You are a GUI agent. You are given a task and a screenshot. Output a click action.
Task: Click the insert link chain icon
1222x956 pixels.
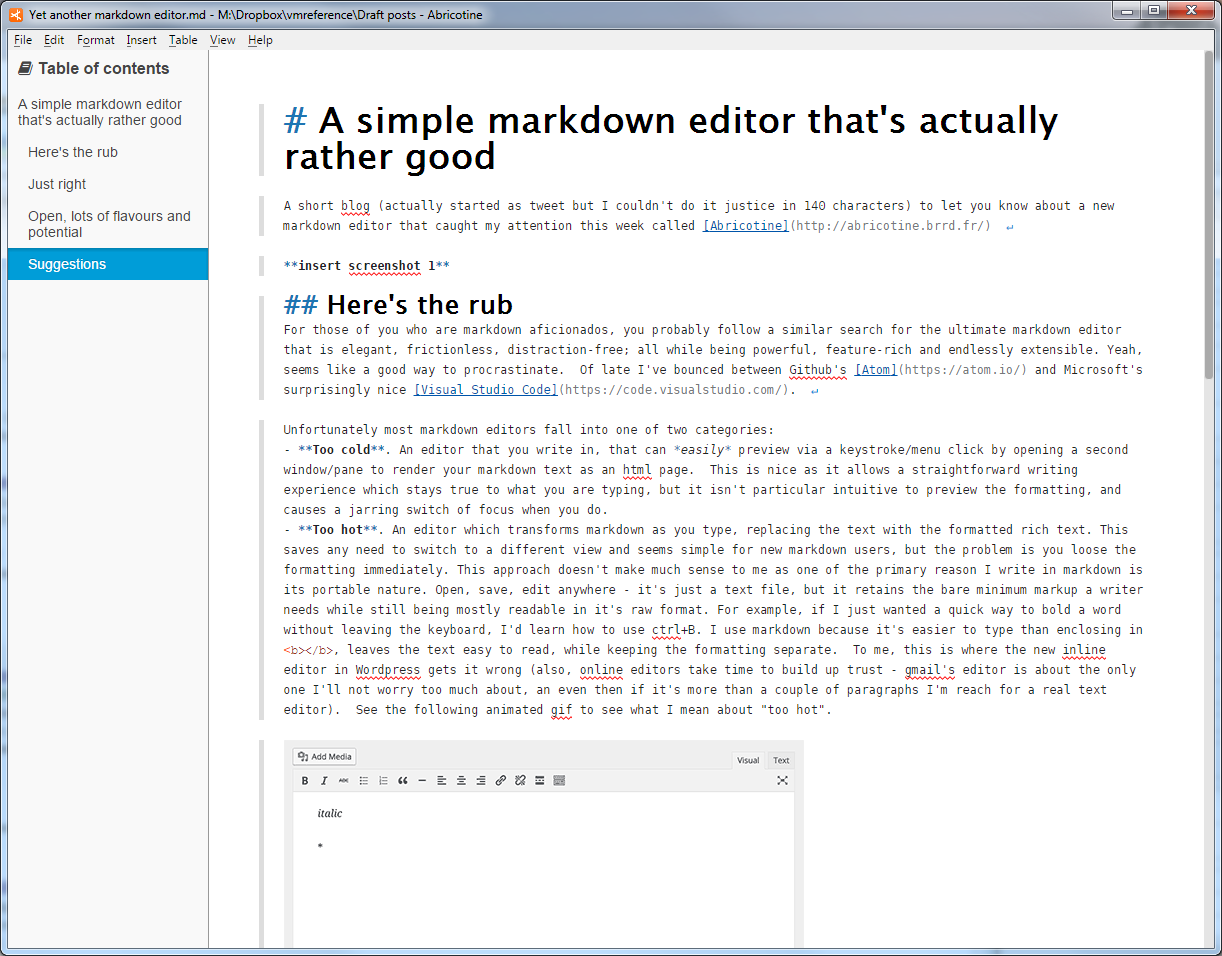501,781
